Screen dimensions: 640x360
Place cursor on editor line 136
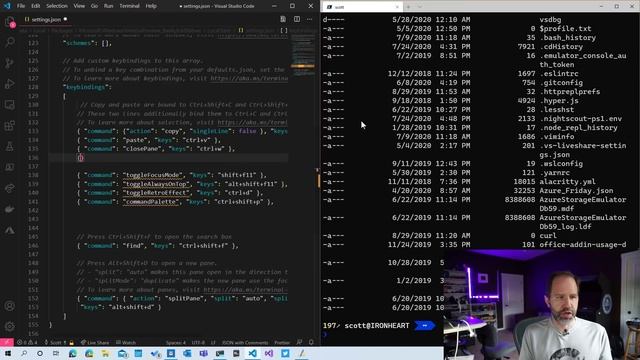[x=168, y=158]
